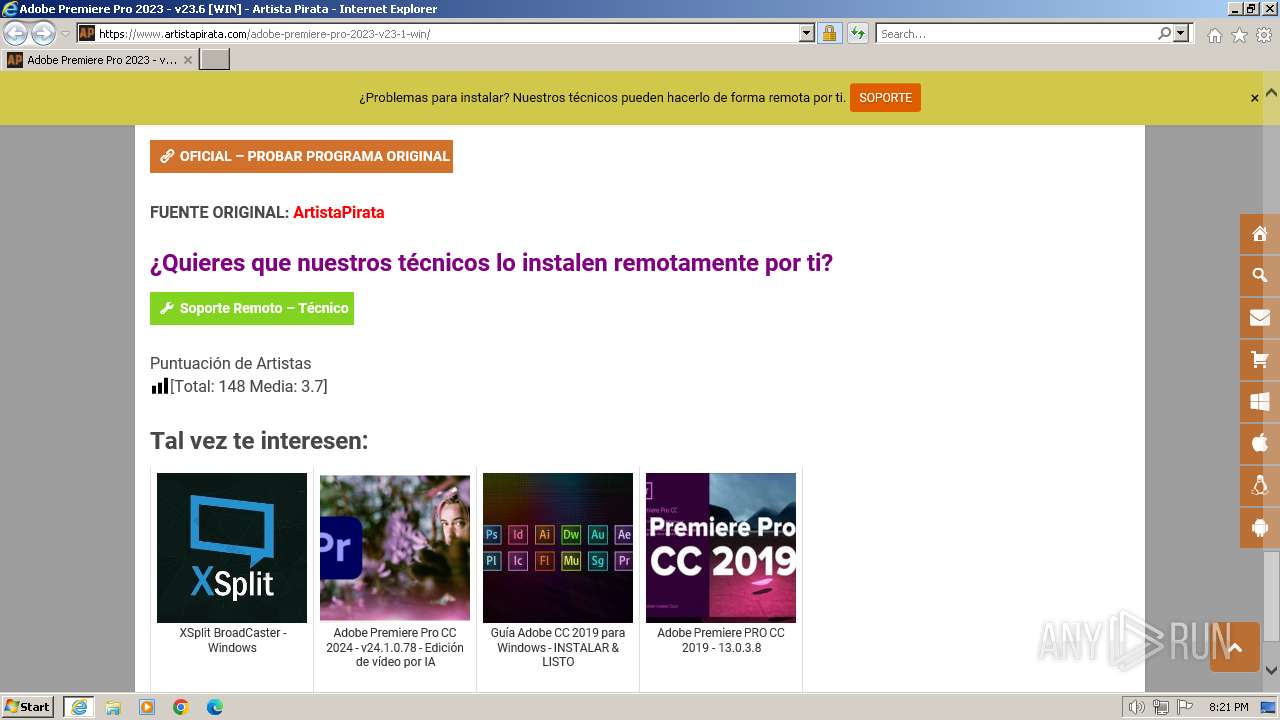
Task: Click the SOPORTE button in the yellow banner
Action: pos(885,98)
